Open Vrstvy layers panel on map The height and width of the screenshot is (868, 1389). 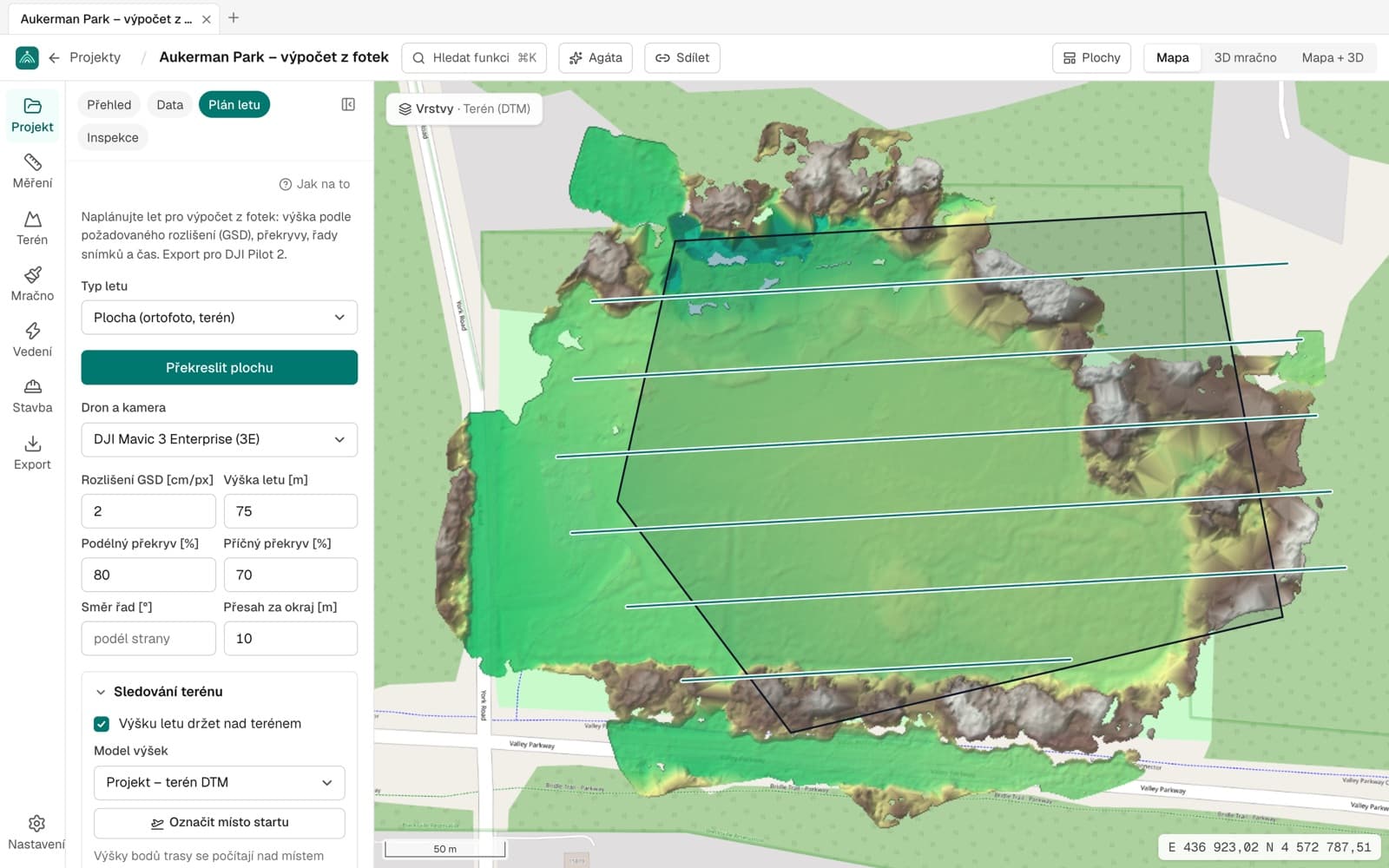click(x=464, y=108)
